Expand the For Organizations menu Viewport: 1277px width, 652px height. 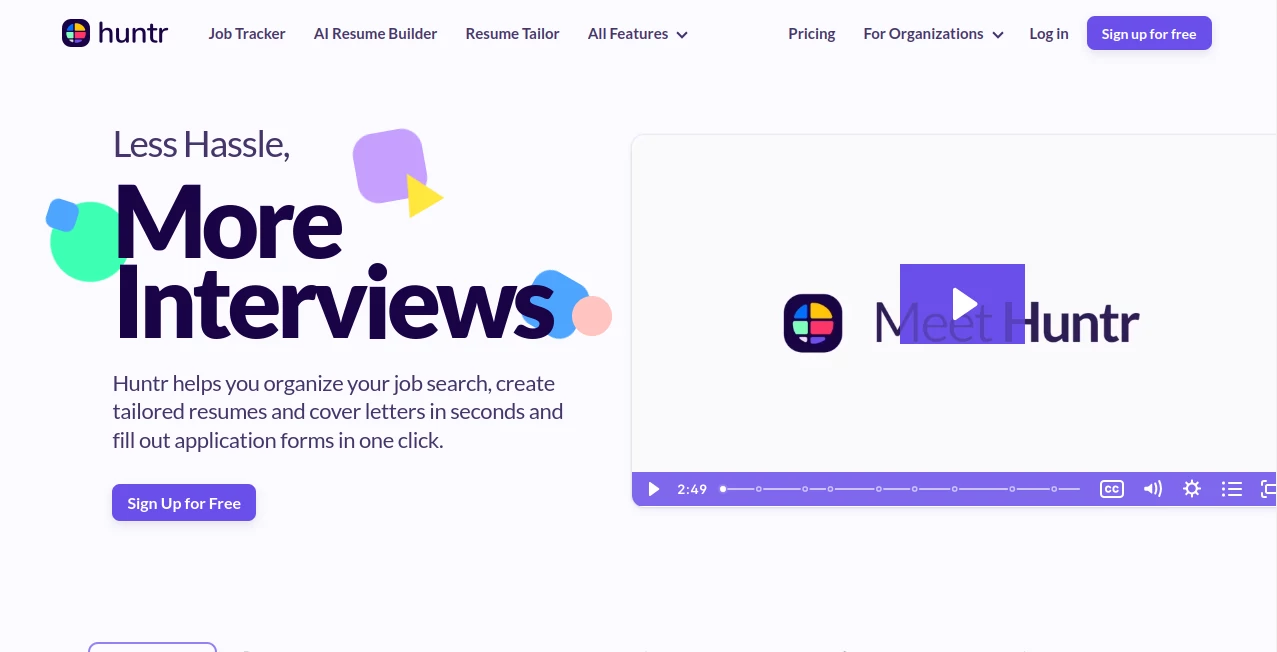pos(933,33)
